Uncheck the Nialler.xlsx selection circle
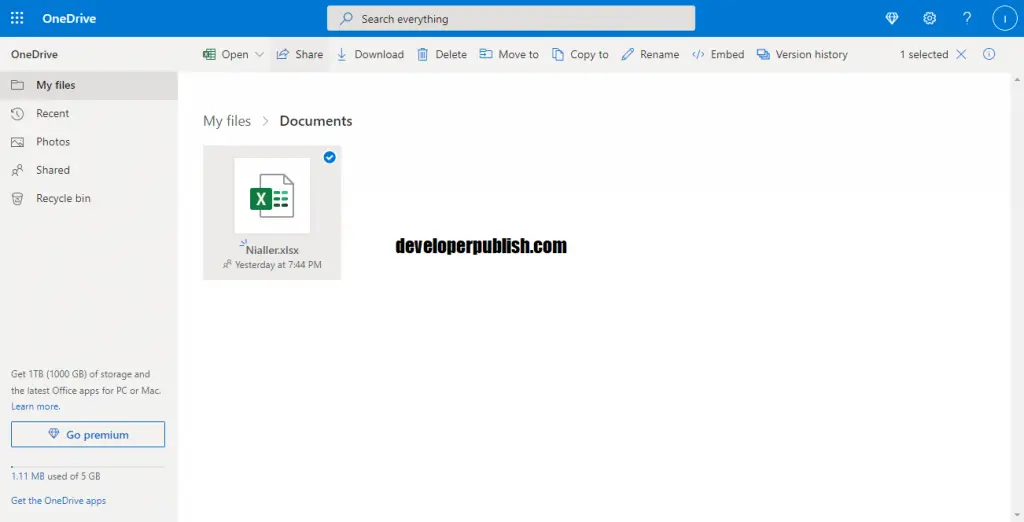 tap(330, 157)
